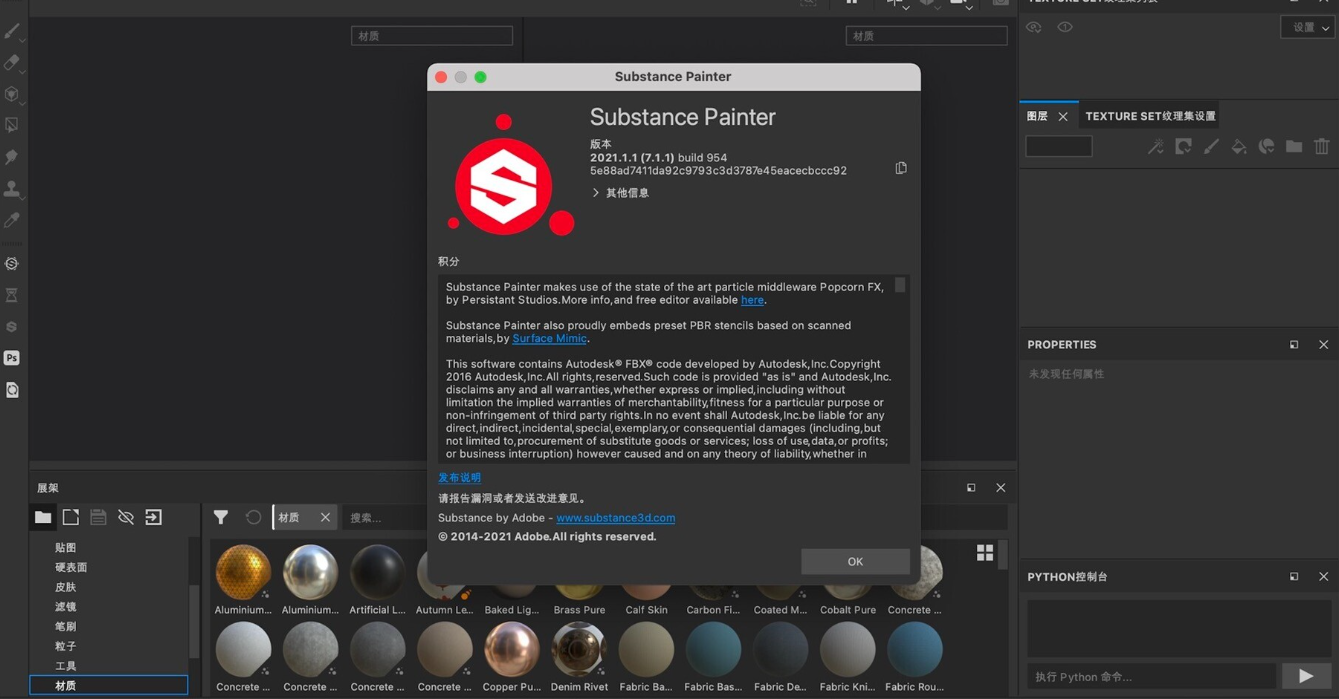Image resolution: width=1339 pixels, height=699 pixels.
Task: Select the Clone stamp tool
Action: 12,189
